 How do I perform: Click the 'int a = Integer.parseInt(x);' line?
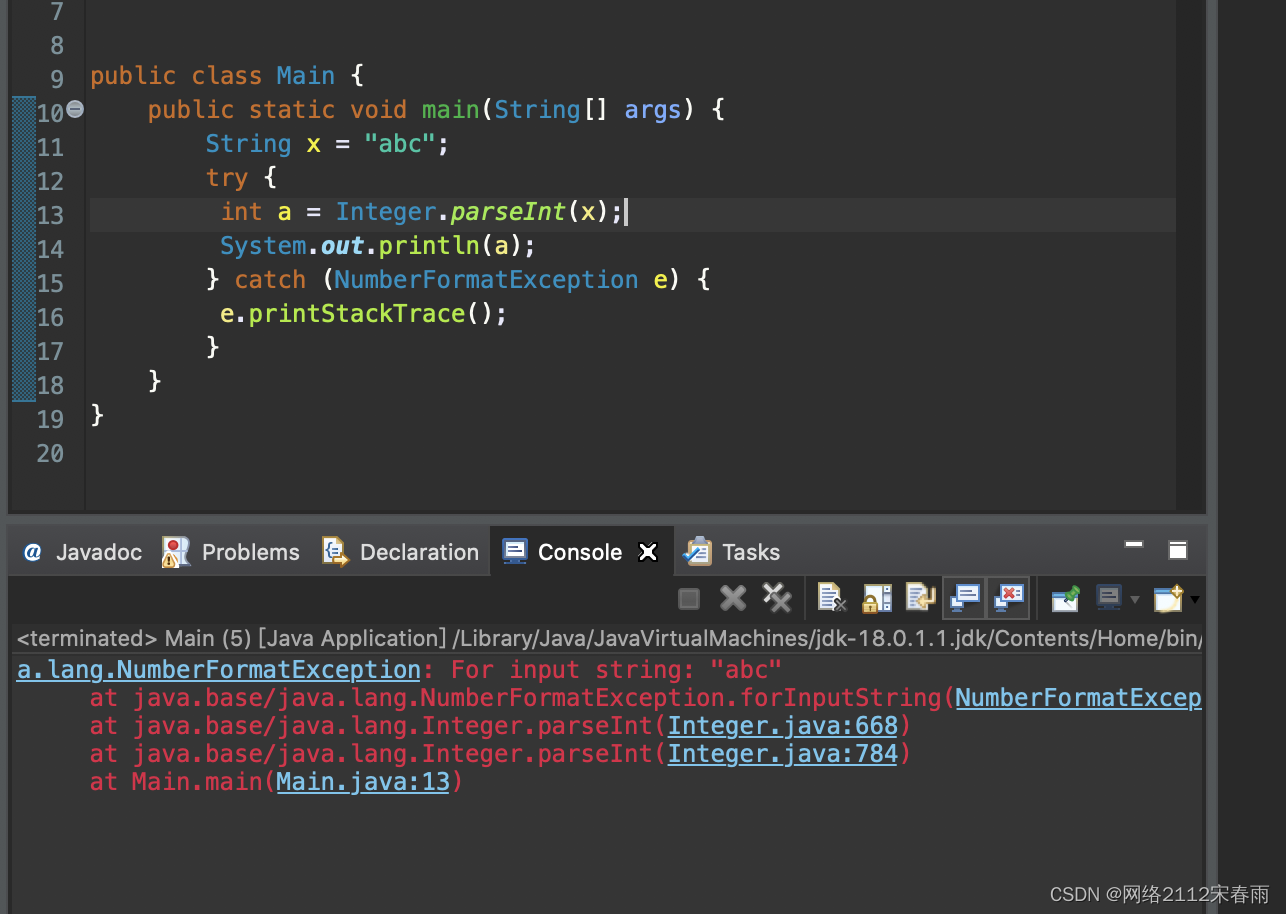click(422, 212)
